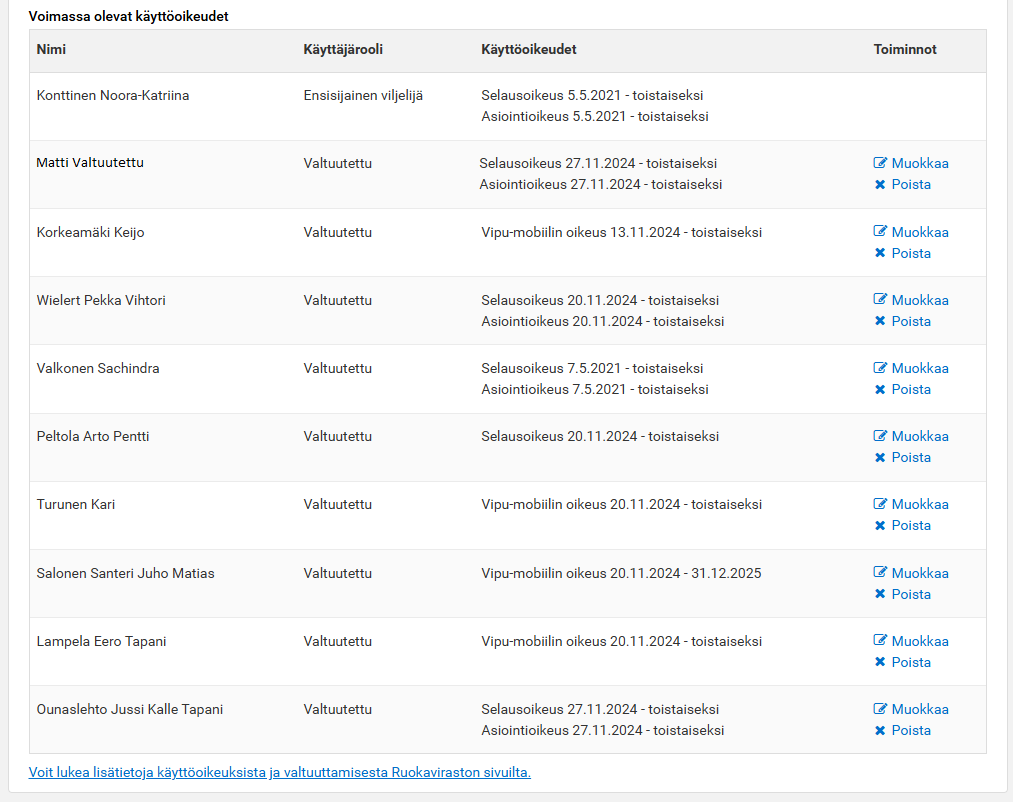This screenshot has height=802, width=1013.
Task: Open Muokkaa link for Korkeamäki Keijo
Action: point(919,232)
